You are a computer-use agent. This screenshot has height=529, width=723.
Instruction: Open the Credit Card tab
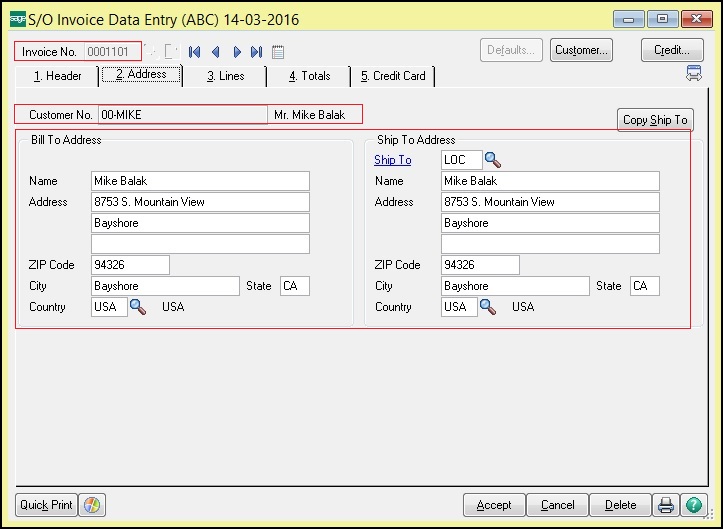pos(392,76)
